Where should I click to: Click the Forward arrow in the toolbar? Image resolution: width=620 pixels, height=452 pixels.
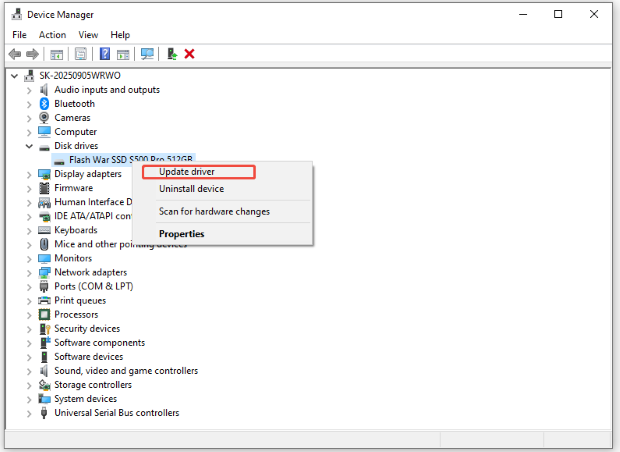pos(33,54)
